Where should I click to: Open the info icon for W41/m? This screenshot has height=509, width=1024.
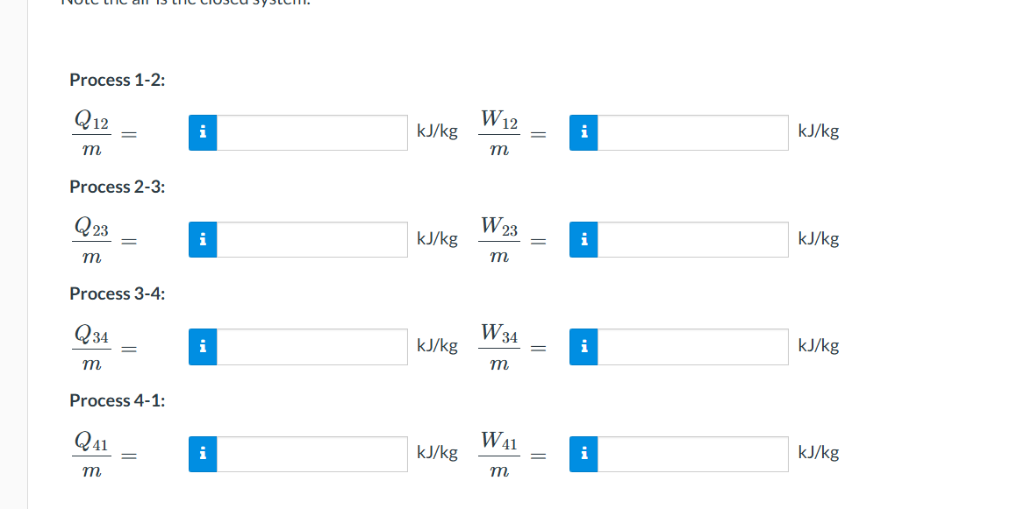[583, 453]
